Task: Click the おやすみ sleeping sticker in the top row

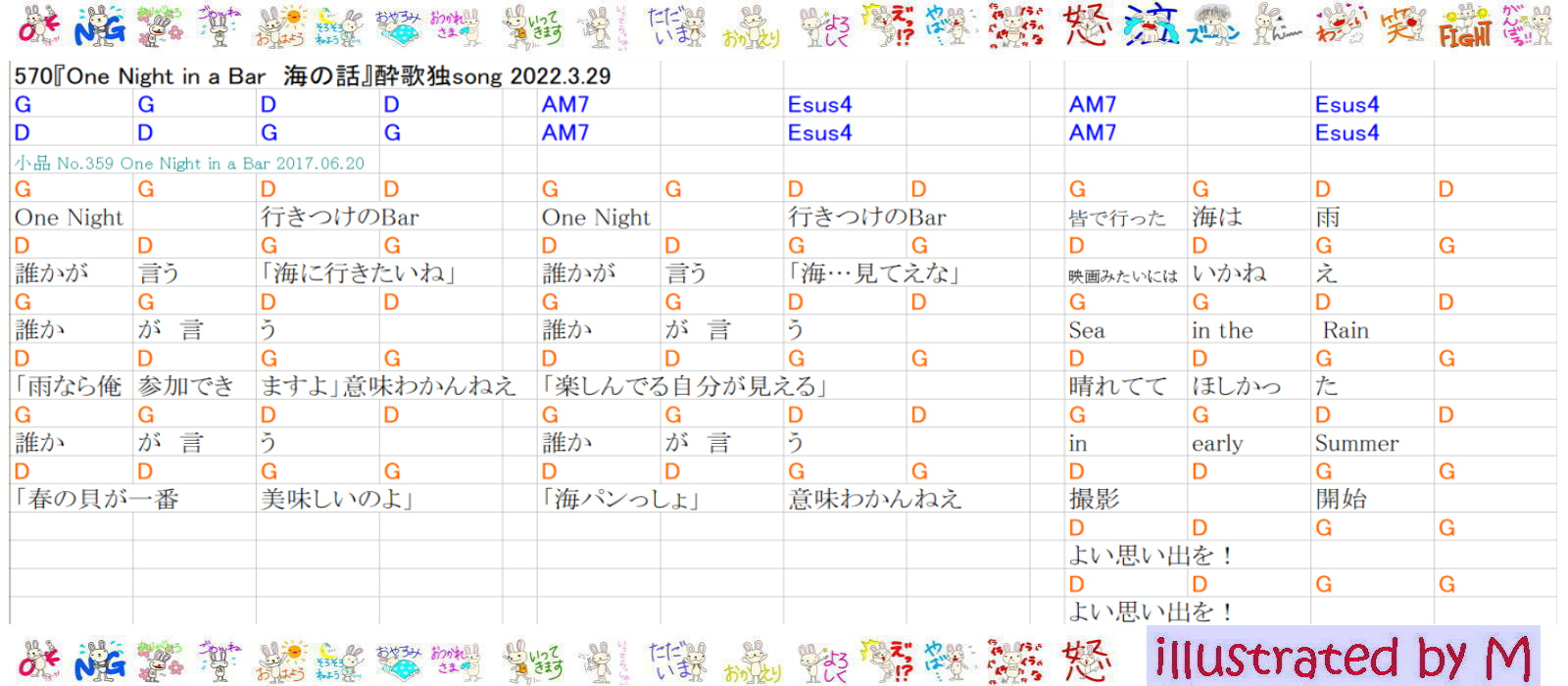Action: 398,26
